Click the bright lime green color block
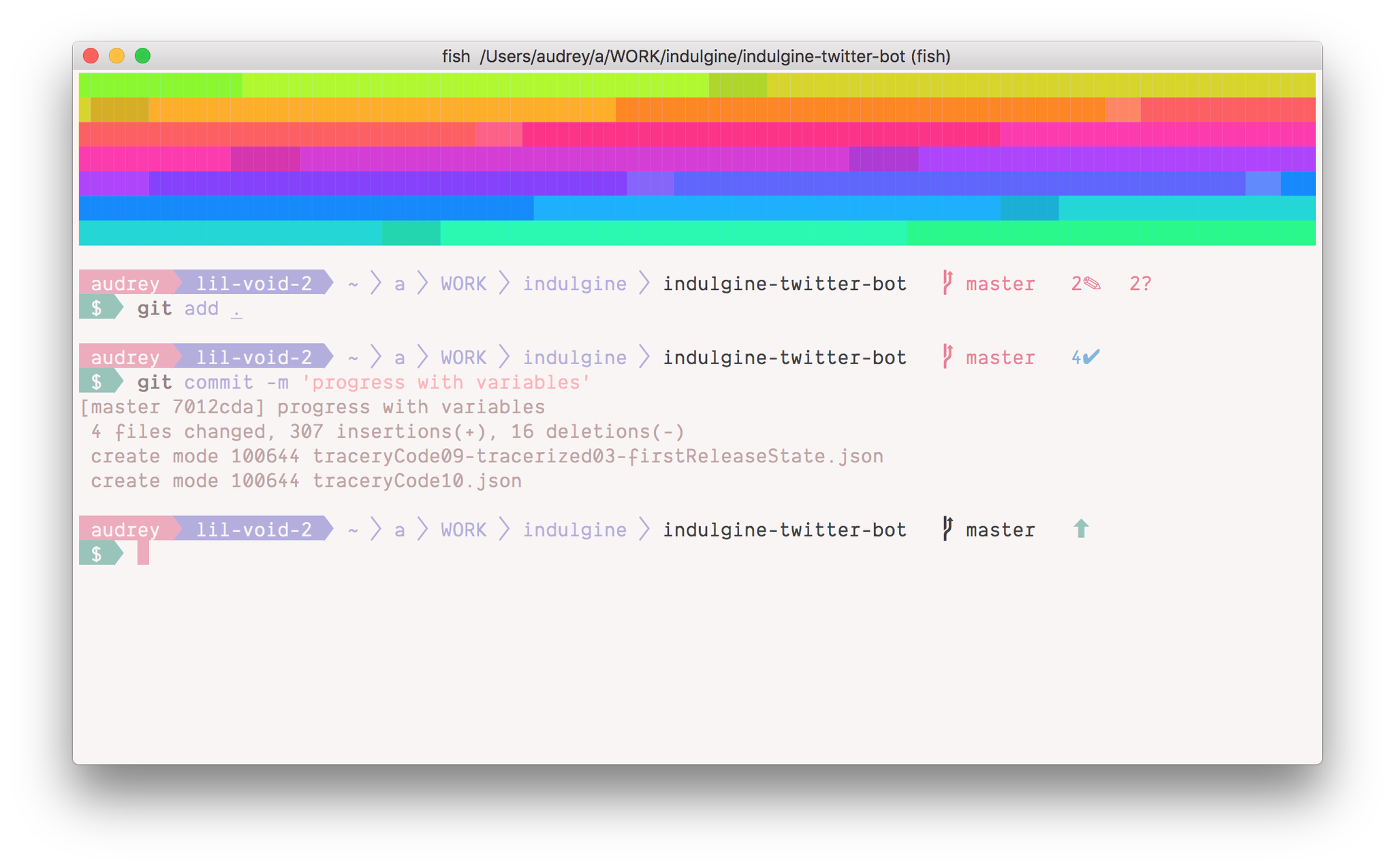The height and width of the screenshot is (868, 1395). (x=160, y=85)
